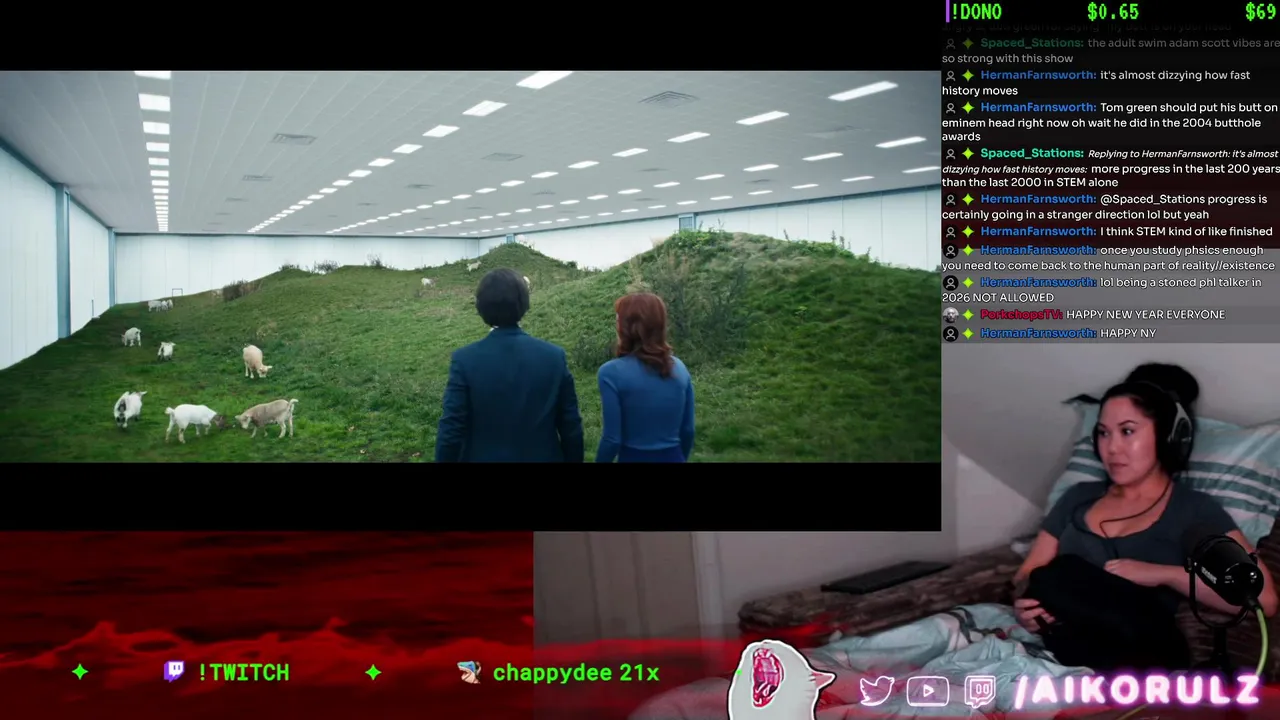Click PorkchopsTV's avatar badge in chat

pos(950,314)
